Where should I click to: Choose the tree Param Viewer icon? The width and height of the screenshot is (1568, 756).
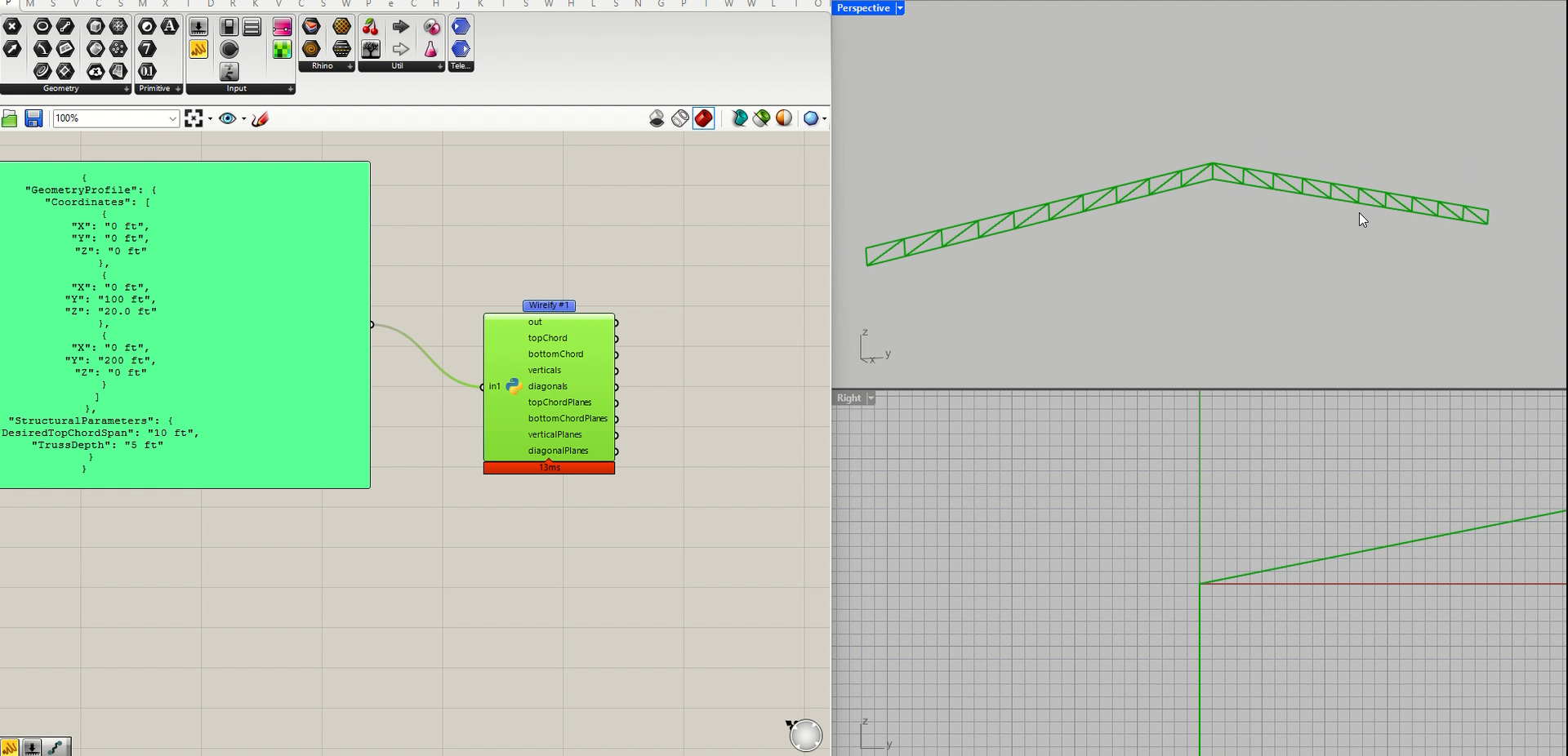[x=371, y=49]
